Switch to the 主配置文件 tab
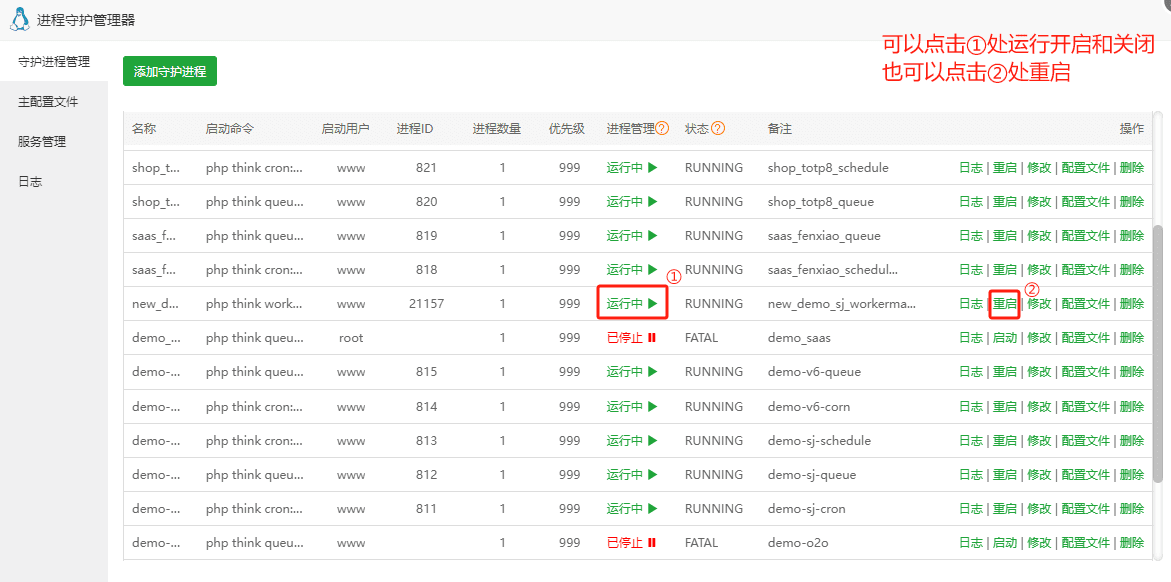This screenshot has width=1171, height=582. [48, 102]
